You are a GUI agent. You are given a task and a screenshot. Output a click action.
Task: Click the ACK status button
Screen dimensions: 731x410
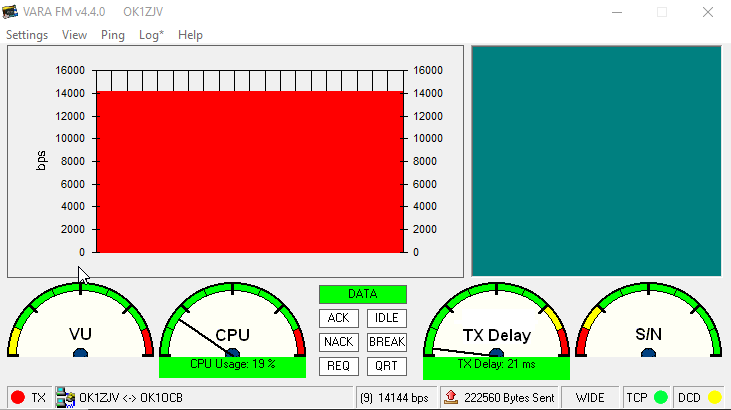click(339, 318)
